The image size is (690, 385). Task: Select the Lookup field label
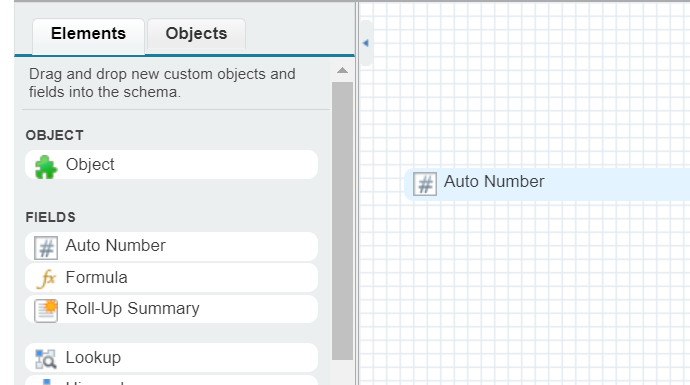coord(93,357)
